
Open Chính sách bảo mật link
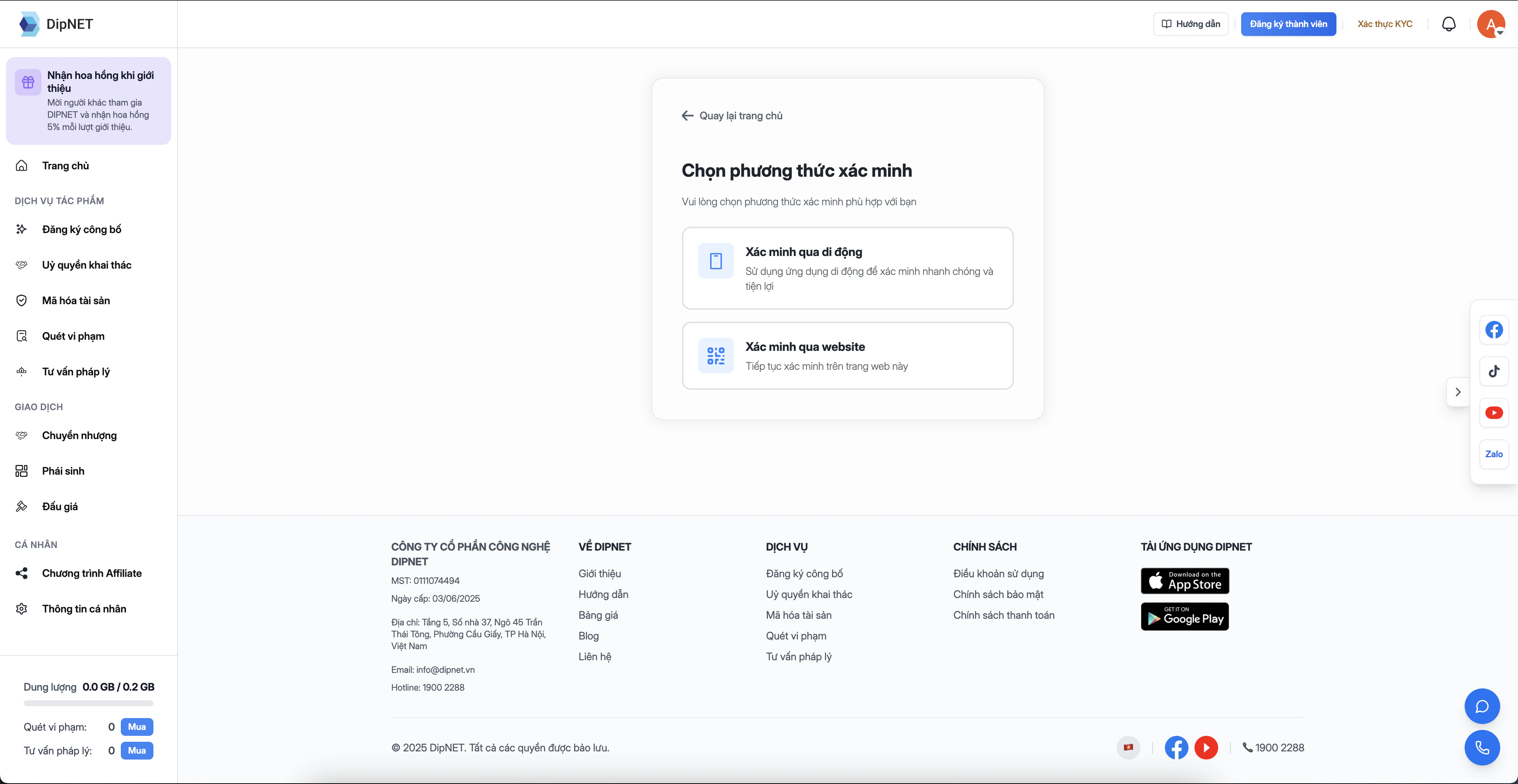[x=998, y=594]
